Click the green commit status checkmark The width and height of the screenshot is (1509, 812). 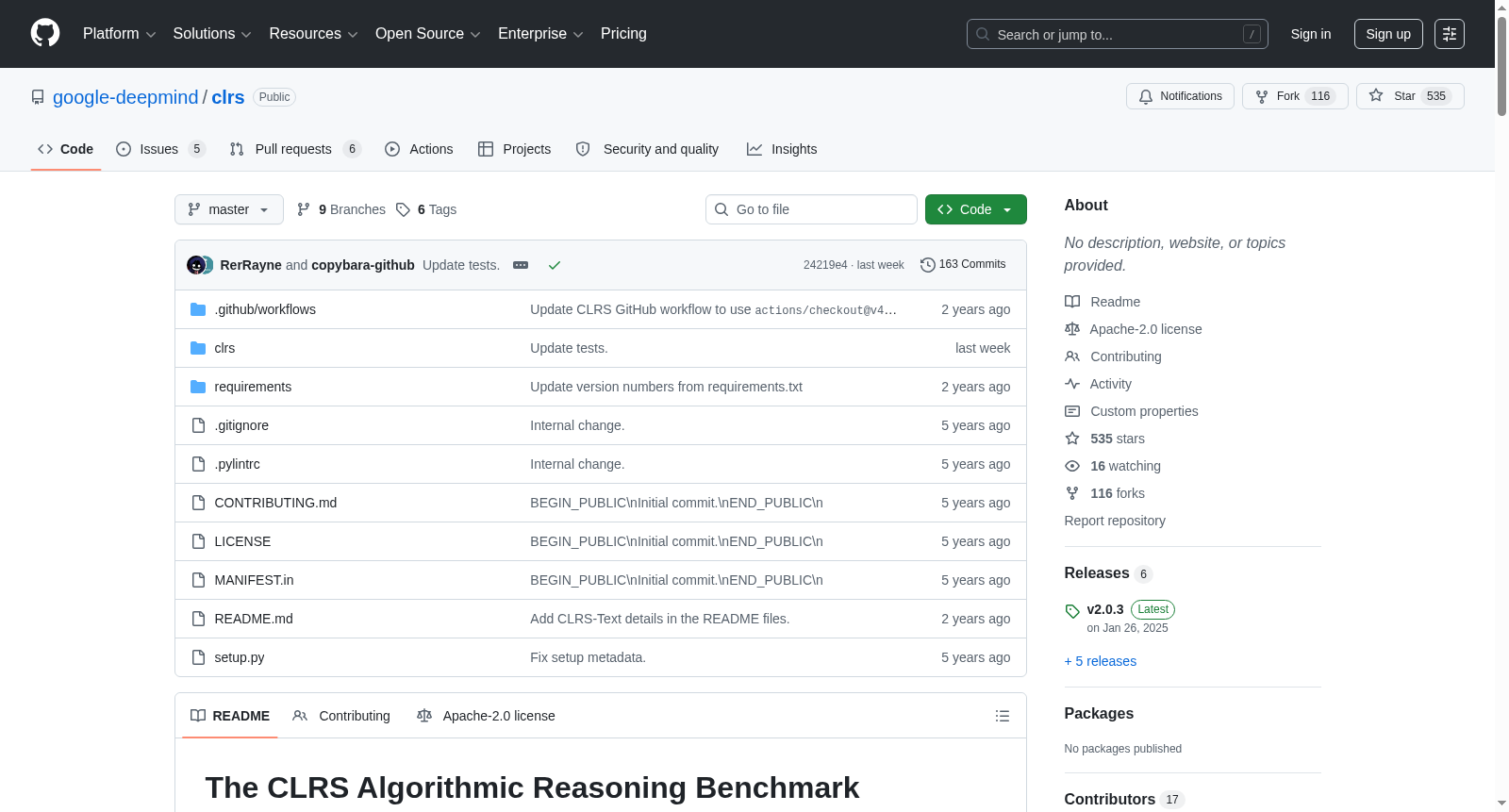555,265
